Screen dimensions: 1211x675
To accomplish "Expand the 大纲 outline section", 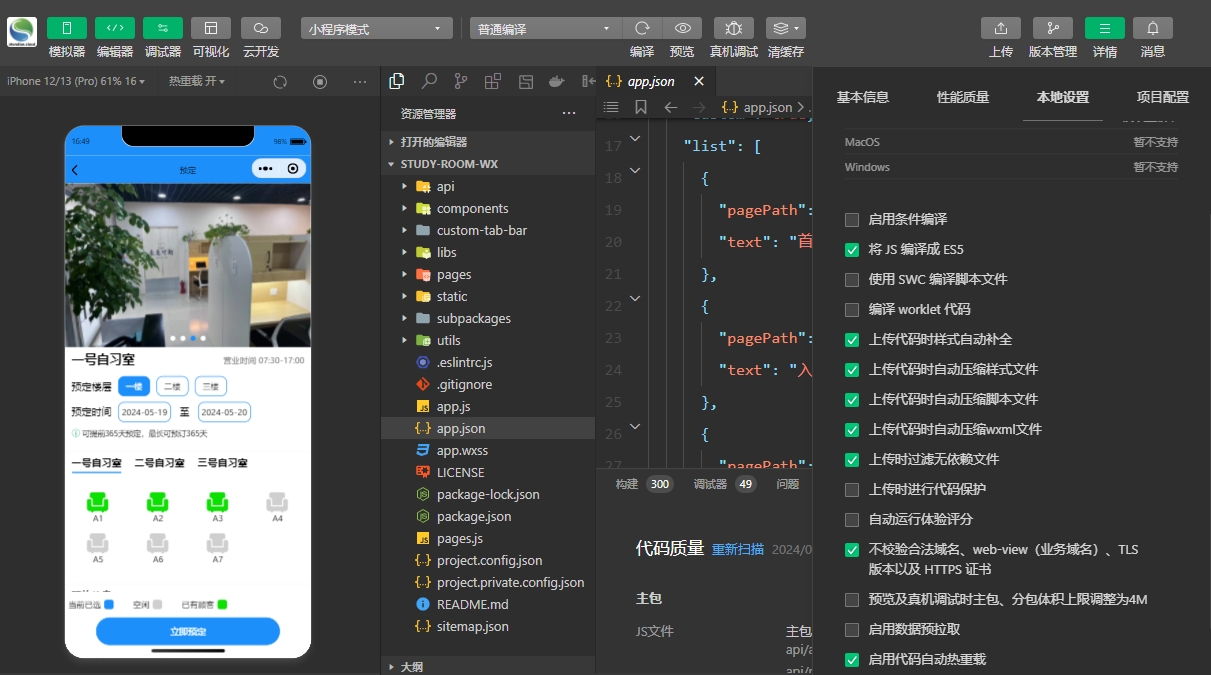I will pyautogui.click(x=487, y=666).
